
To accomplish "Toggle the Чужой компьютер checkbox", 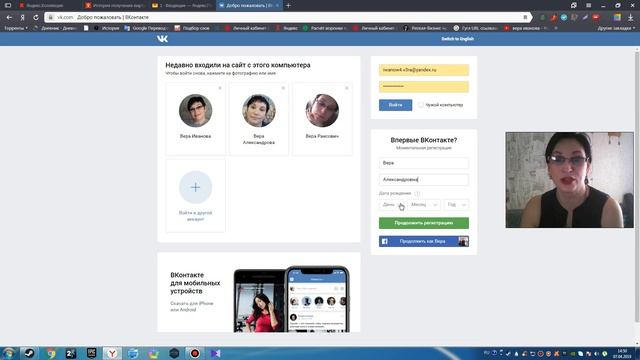I will 421,105.
